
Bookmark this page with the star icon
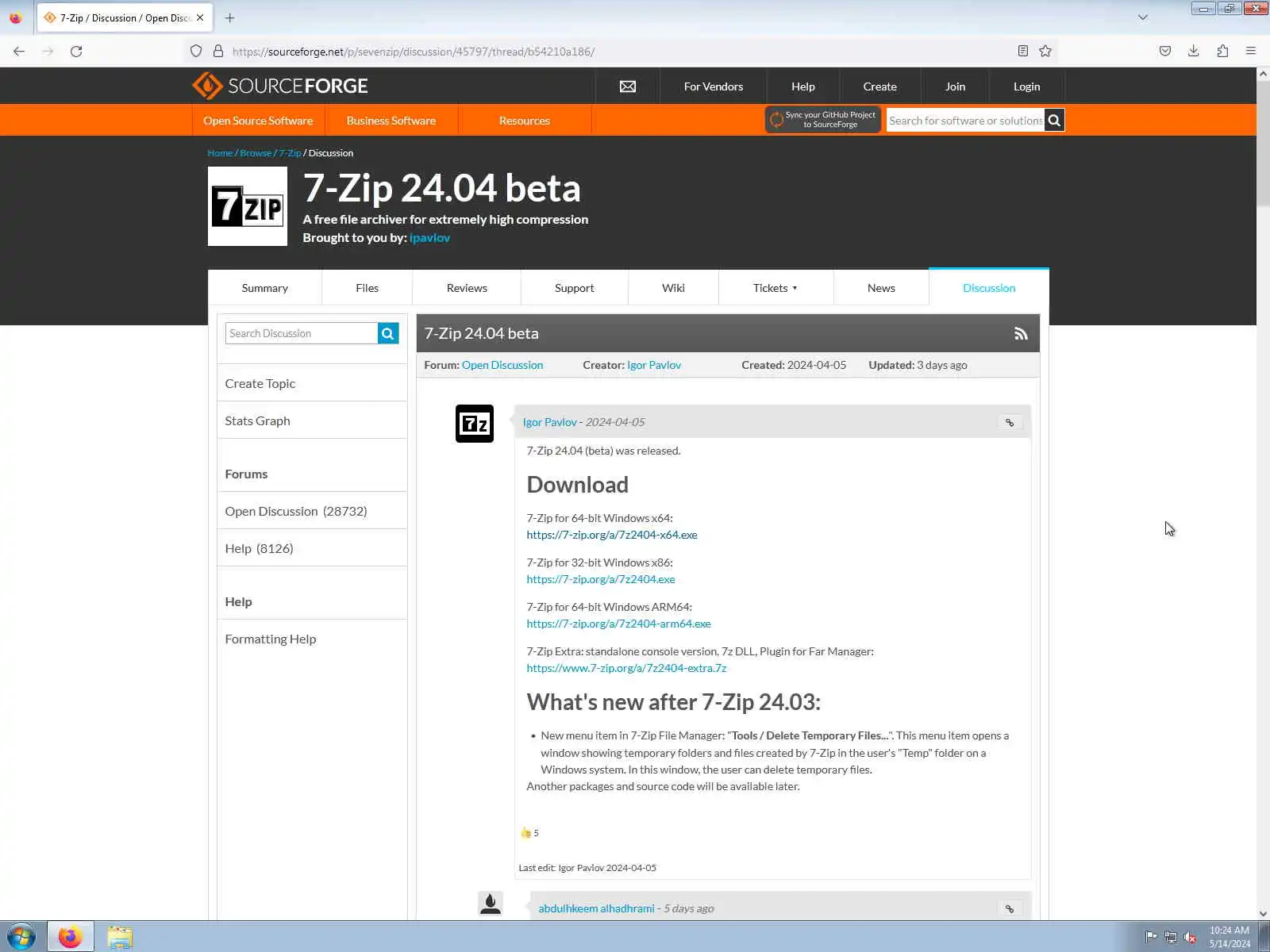point(1045,52)
